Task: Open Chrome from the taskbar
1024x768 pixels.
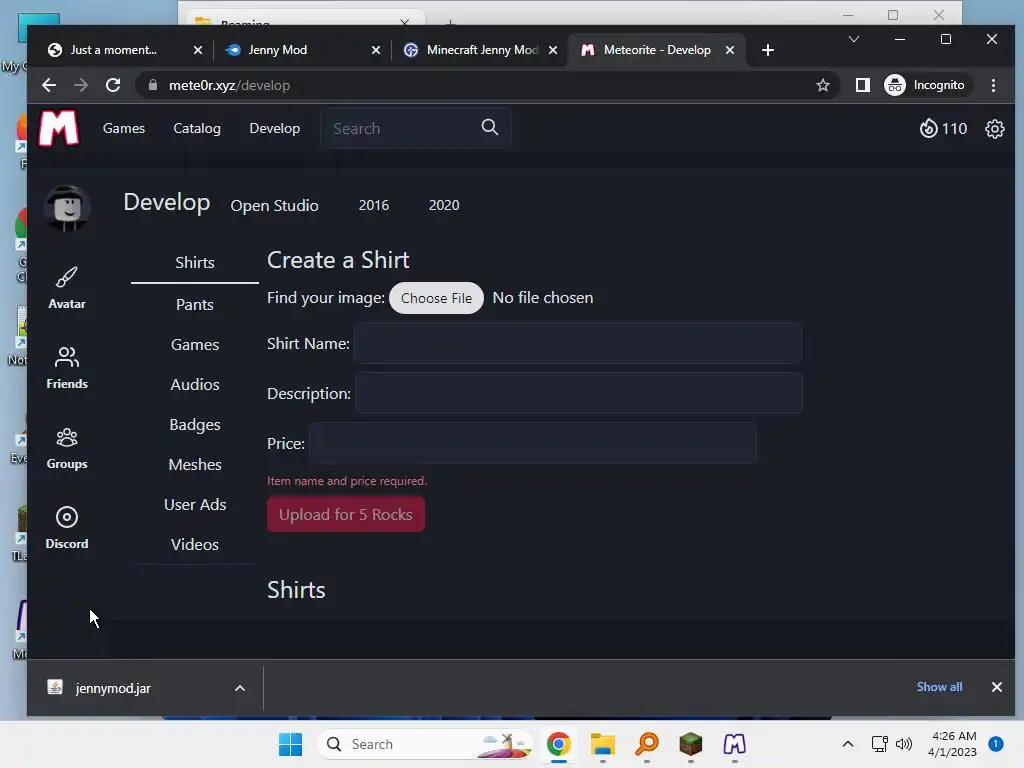Action: click(x=559, y=744)
